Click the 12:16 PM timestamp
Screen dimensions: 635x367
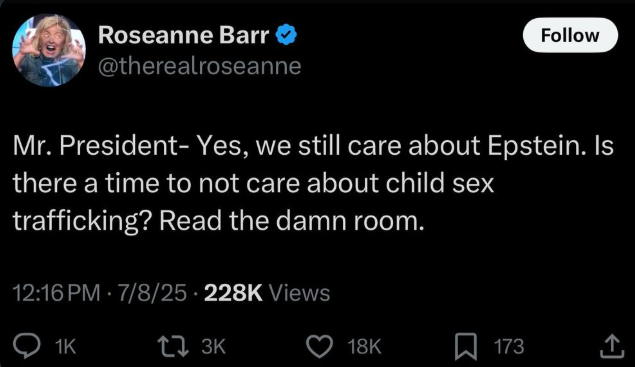(x=56, y=292)
